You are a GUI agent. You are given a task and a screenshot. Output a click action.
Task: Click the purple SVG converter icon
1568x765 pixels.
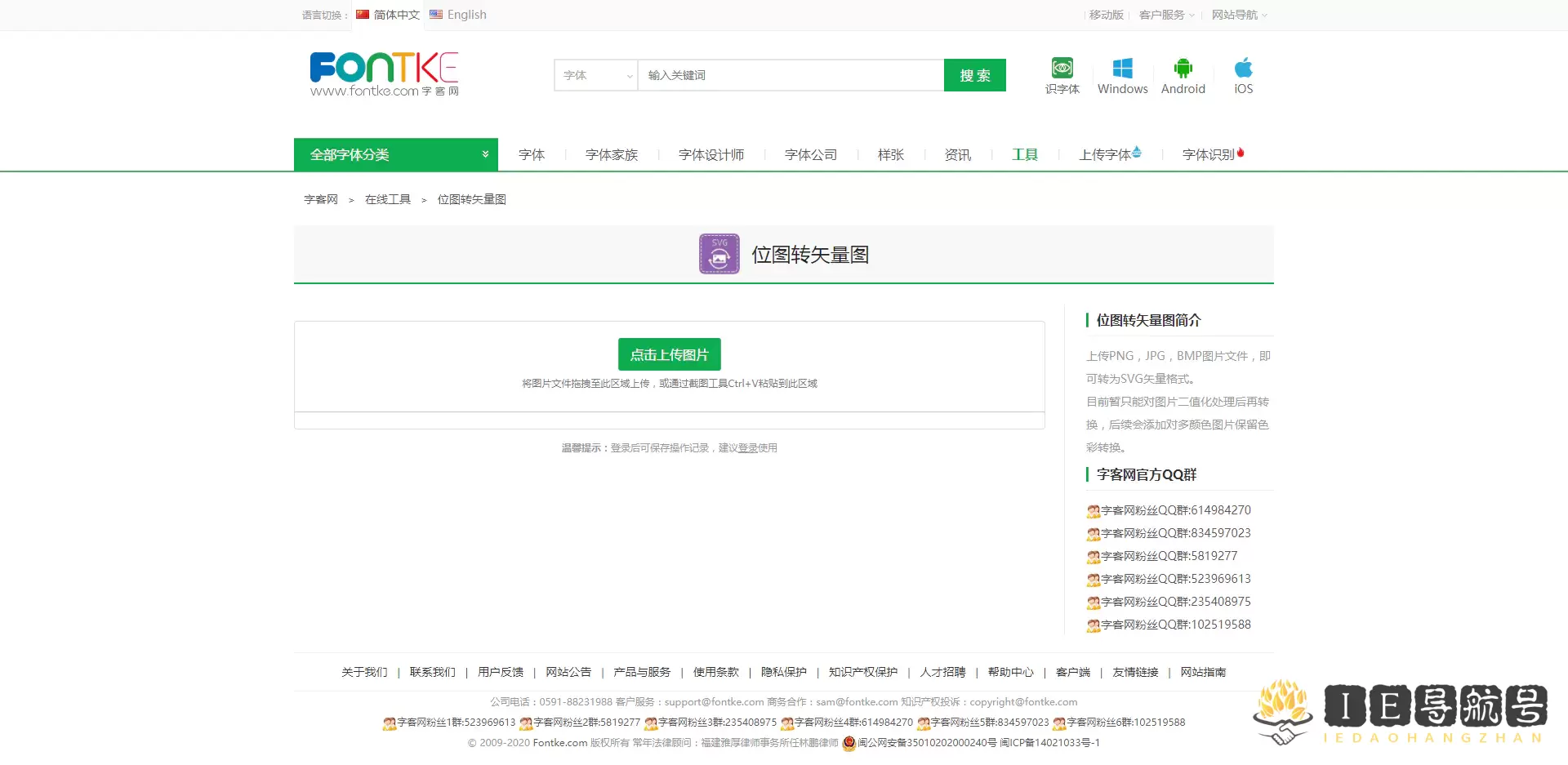[719, 254]
